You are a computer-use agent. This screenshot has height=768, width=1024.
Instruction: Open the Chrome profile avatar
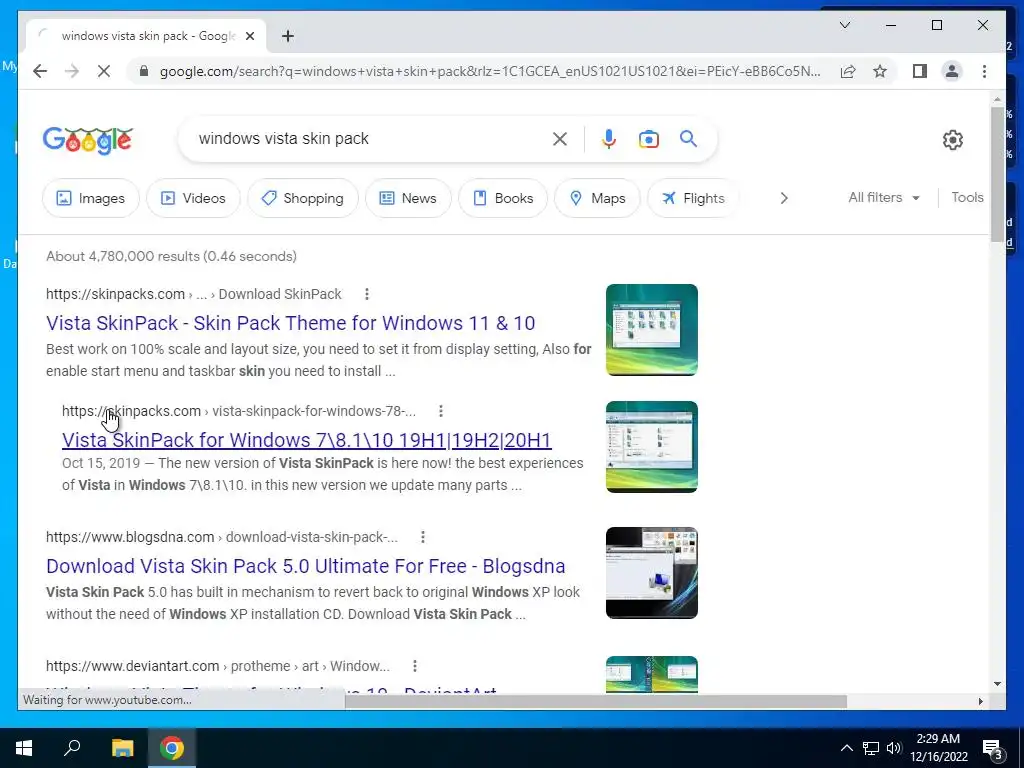tap(952, 71)
